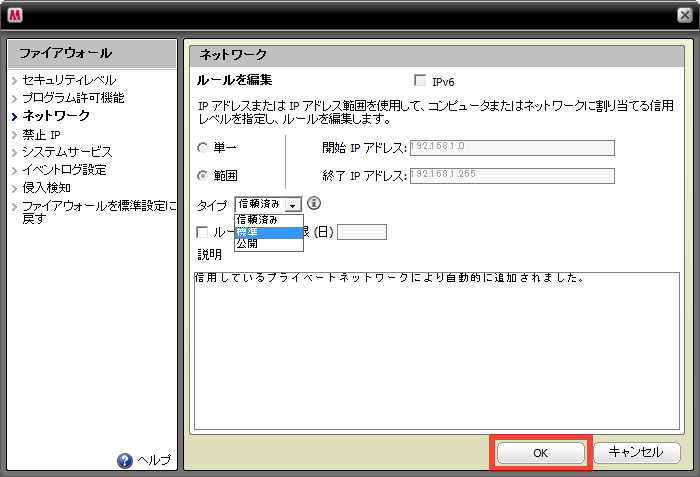Toggle the rule expiration checkbox
Screen dimensions: 700x477
tap(203, 233)
